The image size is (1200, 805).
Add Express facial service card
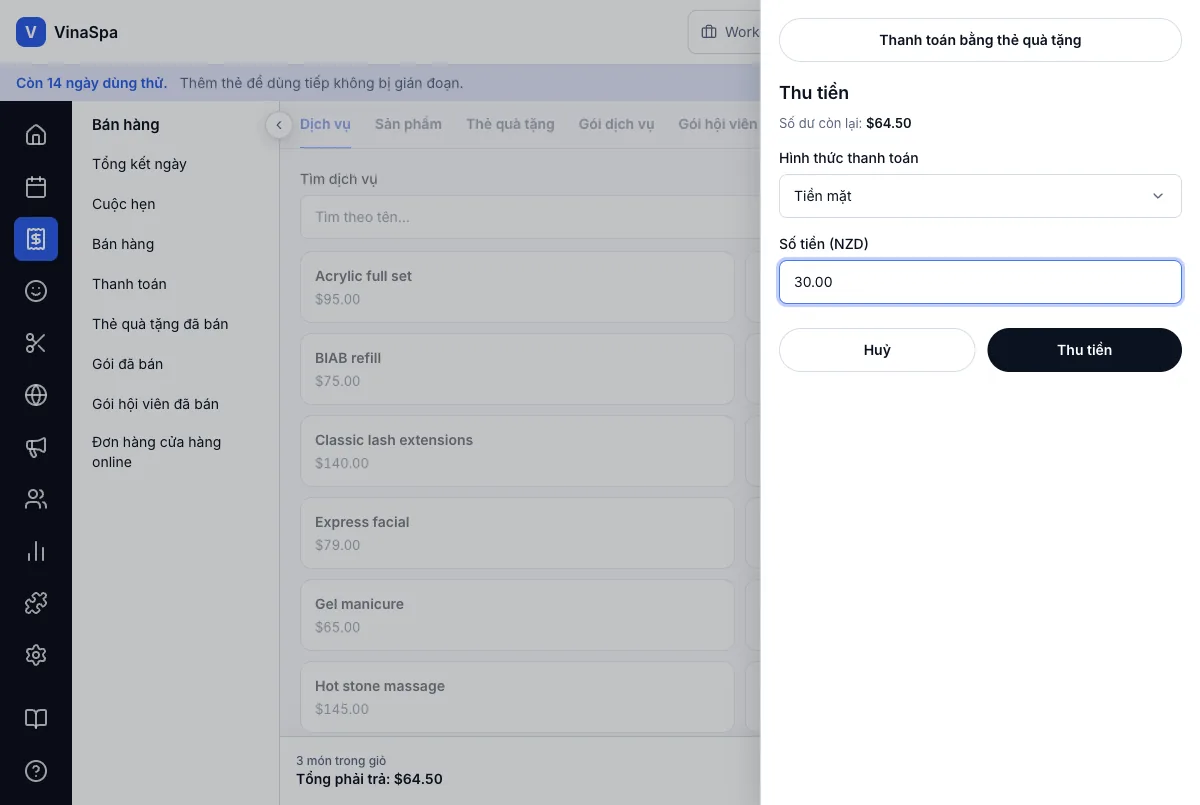517,533
